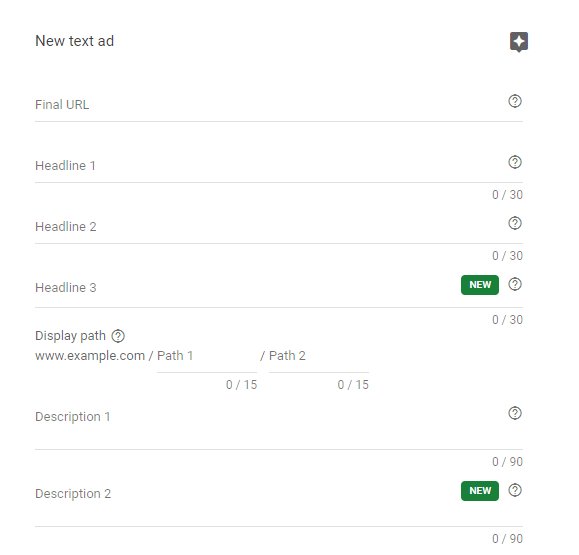The width and height of the screenshot is (579, 555).
Task: Open the help icon for Headline 1
Action: (x=515, y=162)
